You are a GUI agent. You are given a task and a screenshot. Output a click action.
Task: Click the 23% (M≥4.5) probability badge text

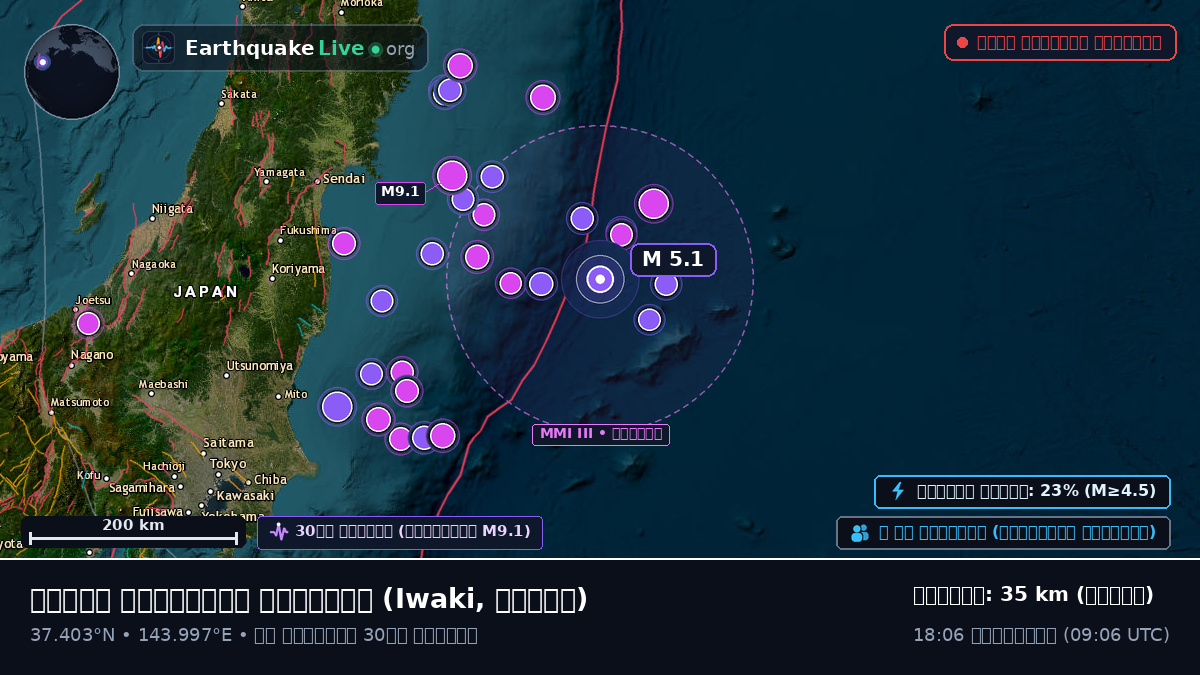pyautogui.click(x=1036, y=491)
